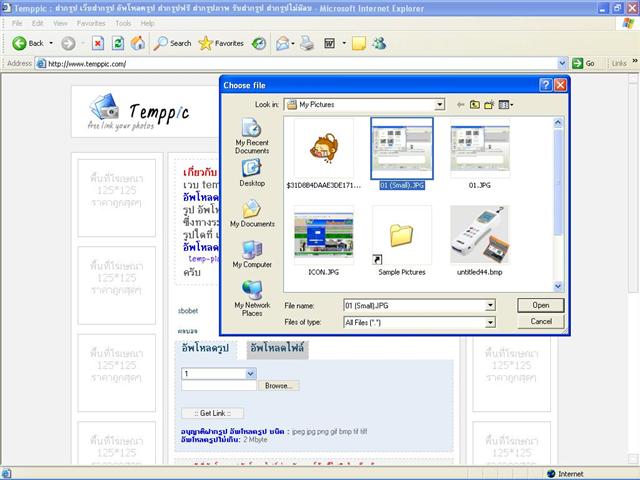Expand the File name combo box list
Image resolution: width=640 pixels, height=480 pixels.
tap(490, 305)
